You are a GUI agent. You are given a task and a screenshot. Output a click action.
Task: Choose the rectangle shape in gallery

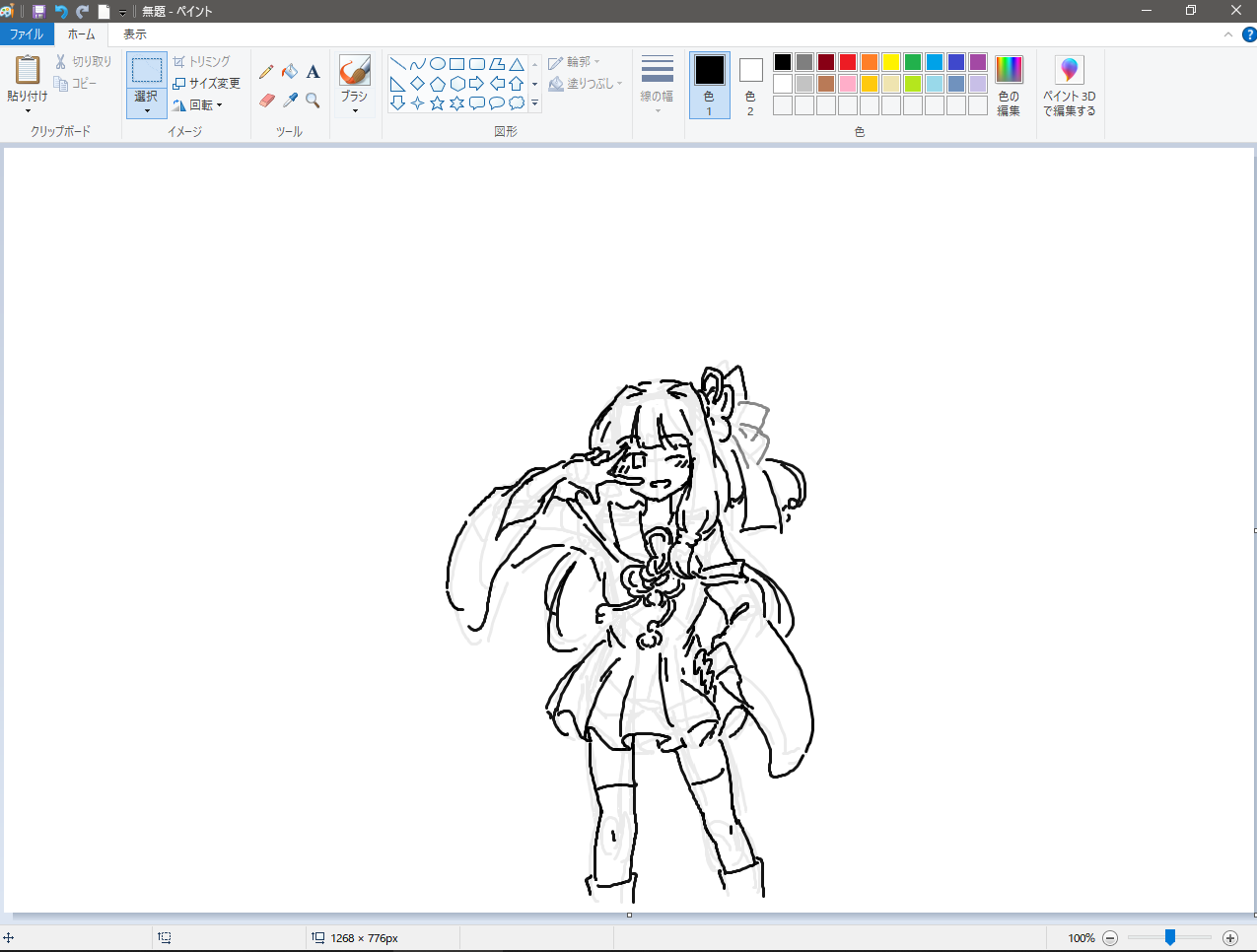pos(457,64)
